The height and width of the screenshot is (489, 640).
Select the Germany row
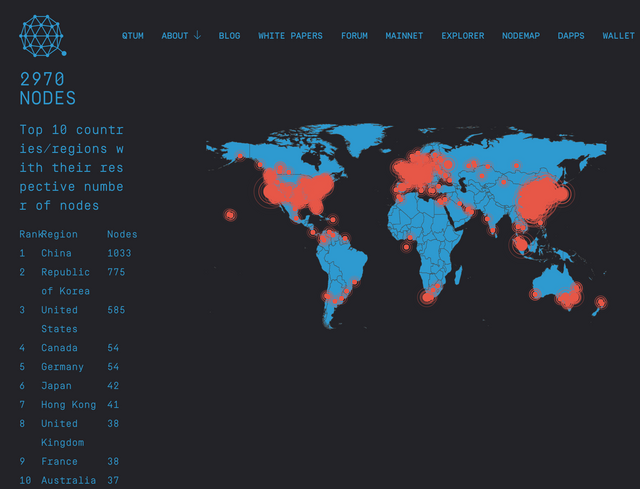(x=69, y=367)
